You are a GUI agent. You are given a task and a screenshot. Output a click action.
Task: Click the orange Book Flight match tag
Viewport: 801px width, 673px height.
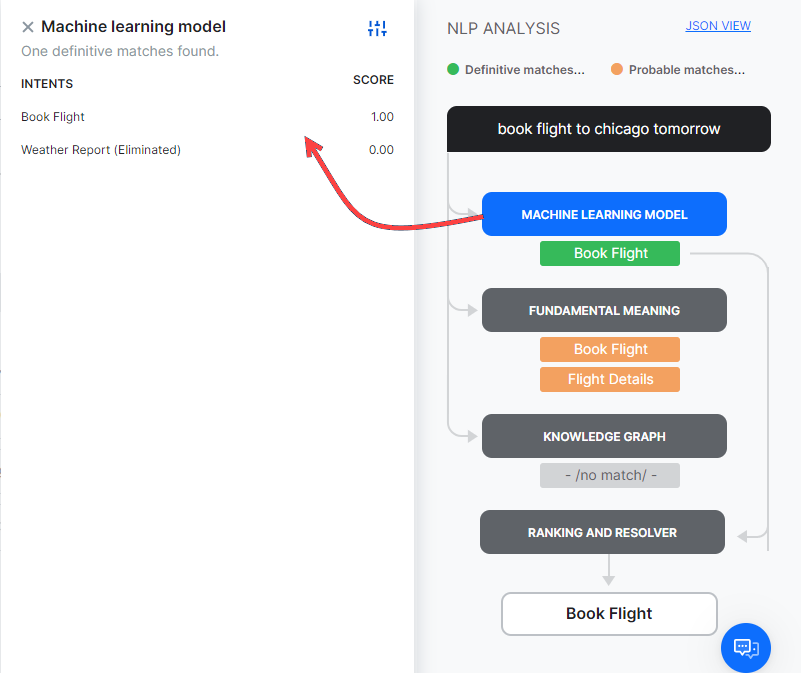point(610,349)
